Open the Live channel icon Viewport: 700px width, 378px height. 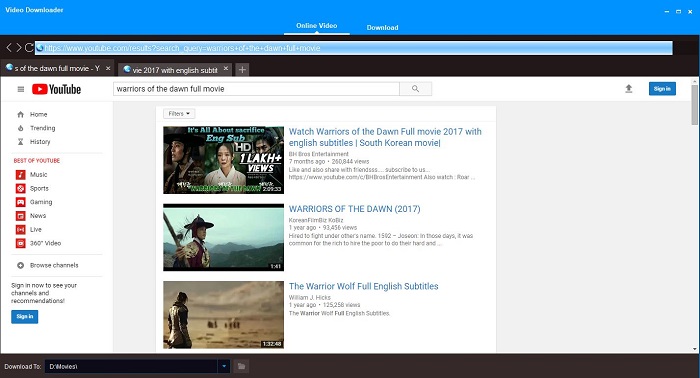[21, 229]
